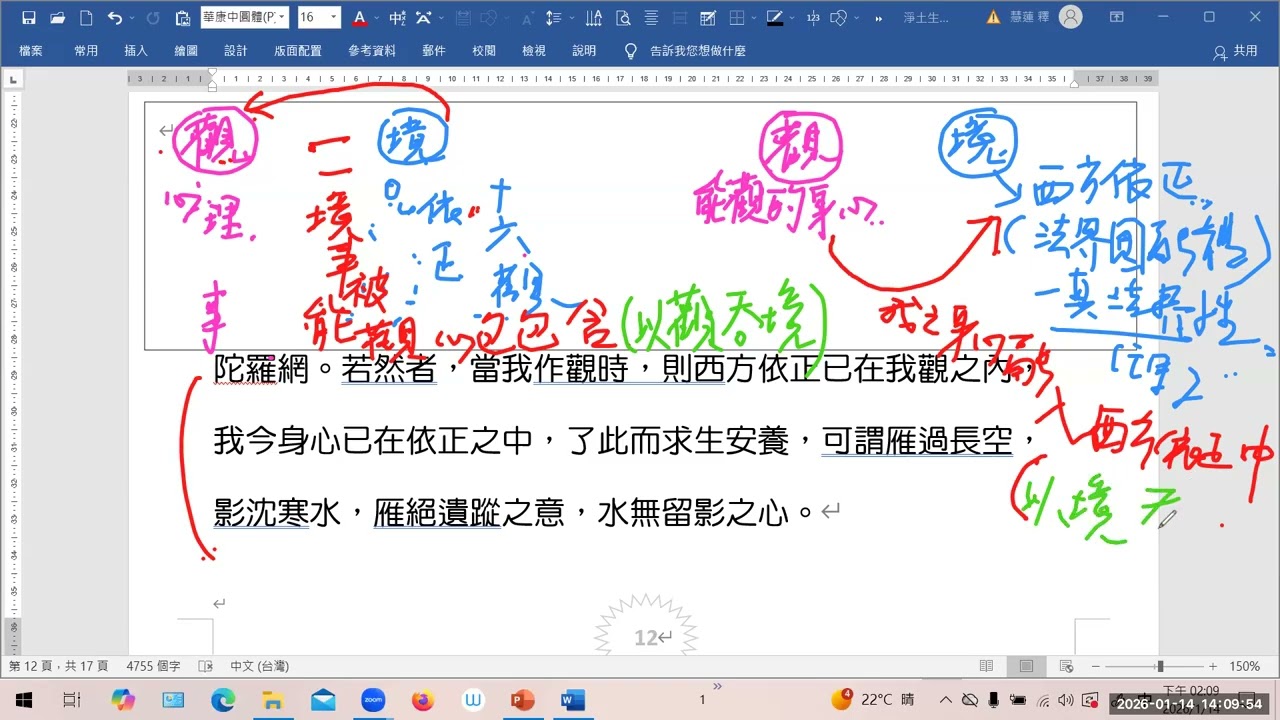The image size is (1280, 720).
Task: Click the table borders grid icon
Action: 736,17
